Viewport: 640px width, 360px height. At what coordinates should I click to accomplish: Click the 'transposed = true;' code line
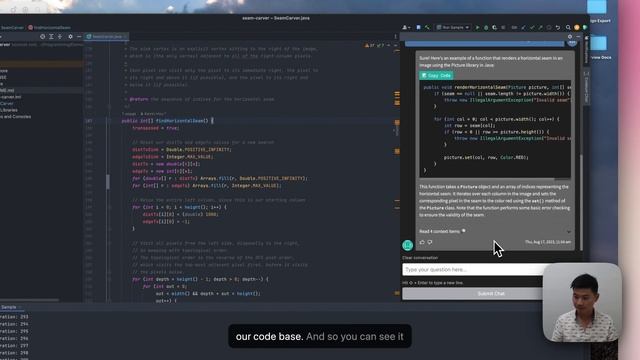[156, 128]
